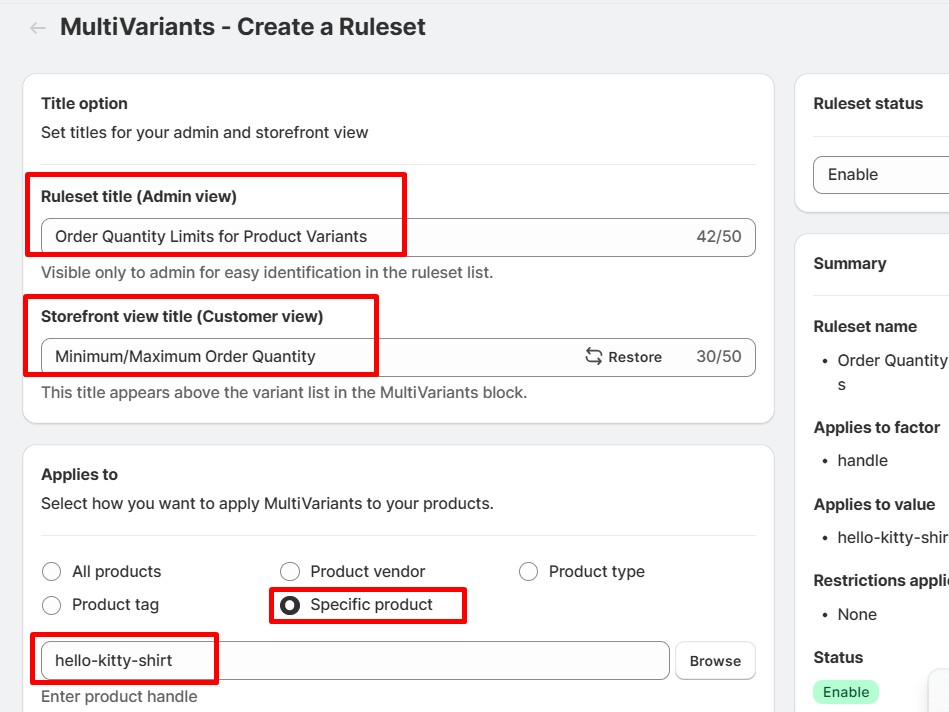This screenshot has height=712, width=949.
Task: Click the 'This title appears above' help text
Action: 284,392
